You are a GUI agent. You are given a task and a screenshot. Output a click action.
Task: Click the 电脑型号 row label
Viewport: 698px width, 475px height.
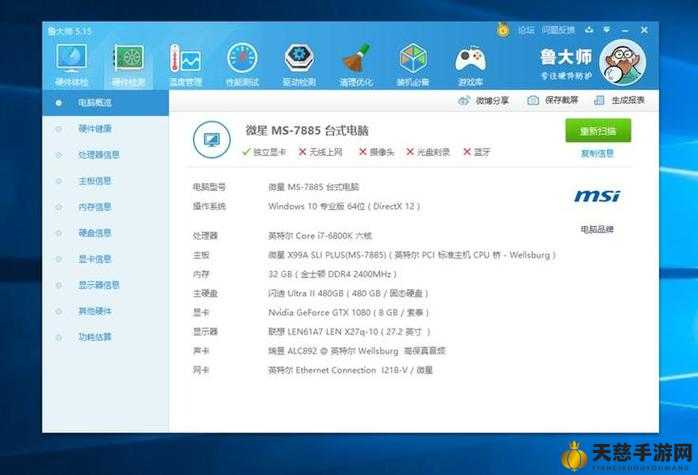(x=209, y=187)
